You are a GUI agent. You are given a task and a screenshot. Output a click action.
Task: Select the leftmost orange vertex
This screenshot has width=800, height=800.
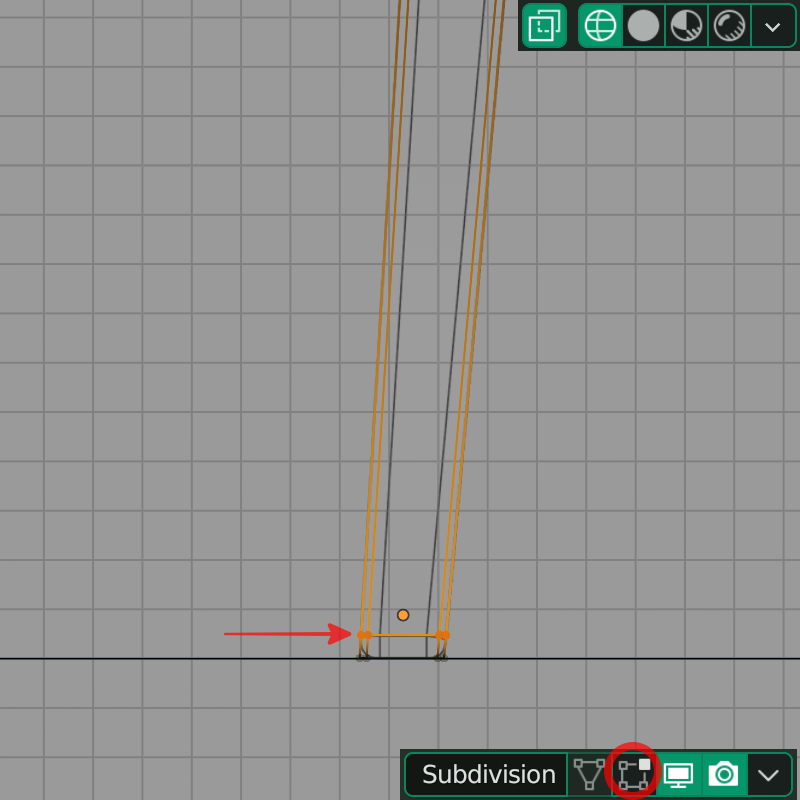tap(361, 635)
